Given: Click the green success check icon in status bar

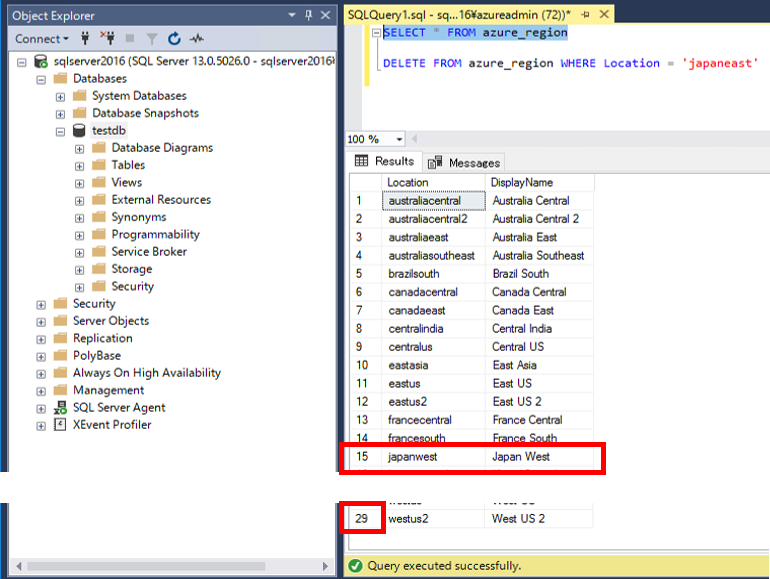Looking at the screenshot, I should (355, 566).
